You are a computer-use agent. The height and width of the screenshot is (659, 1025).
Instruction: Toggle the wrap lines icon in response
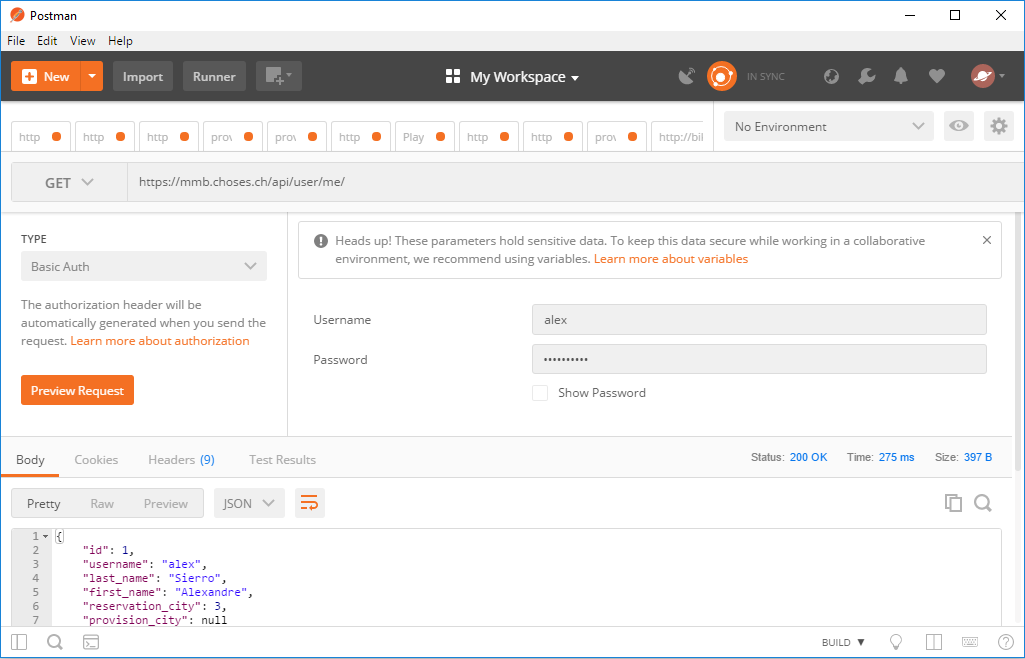point(309,503)
